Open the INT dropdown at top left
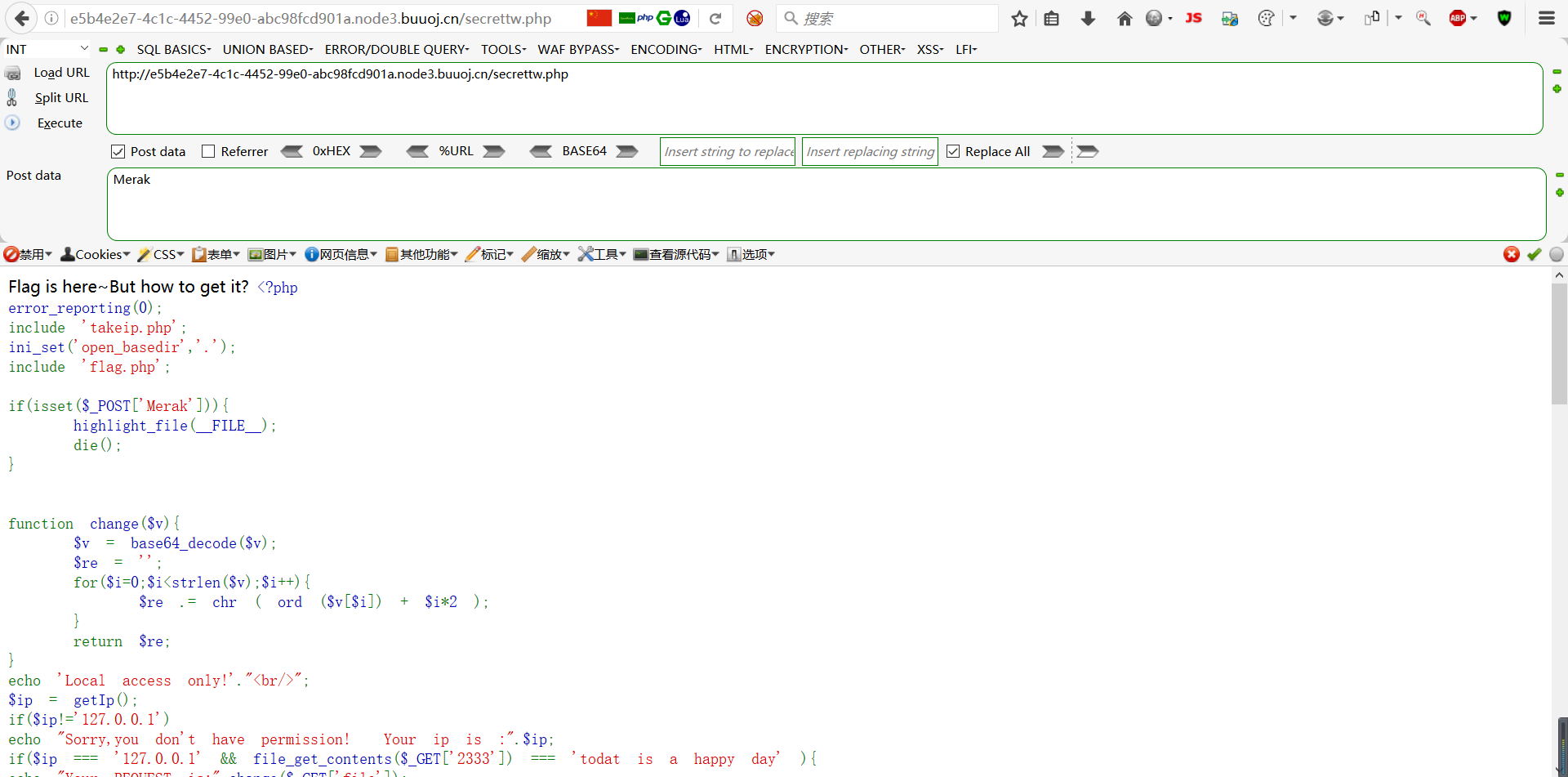The height and width of the screenshot is (777, 1568). click(x=45, y=49)
